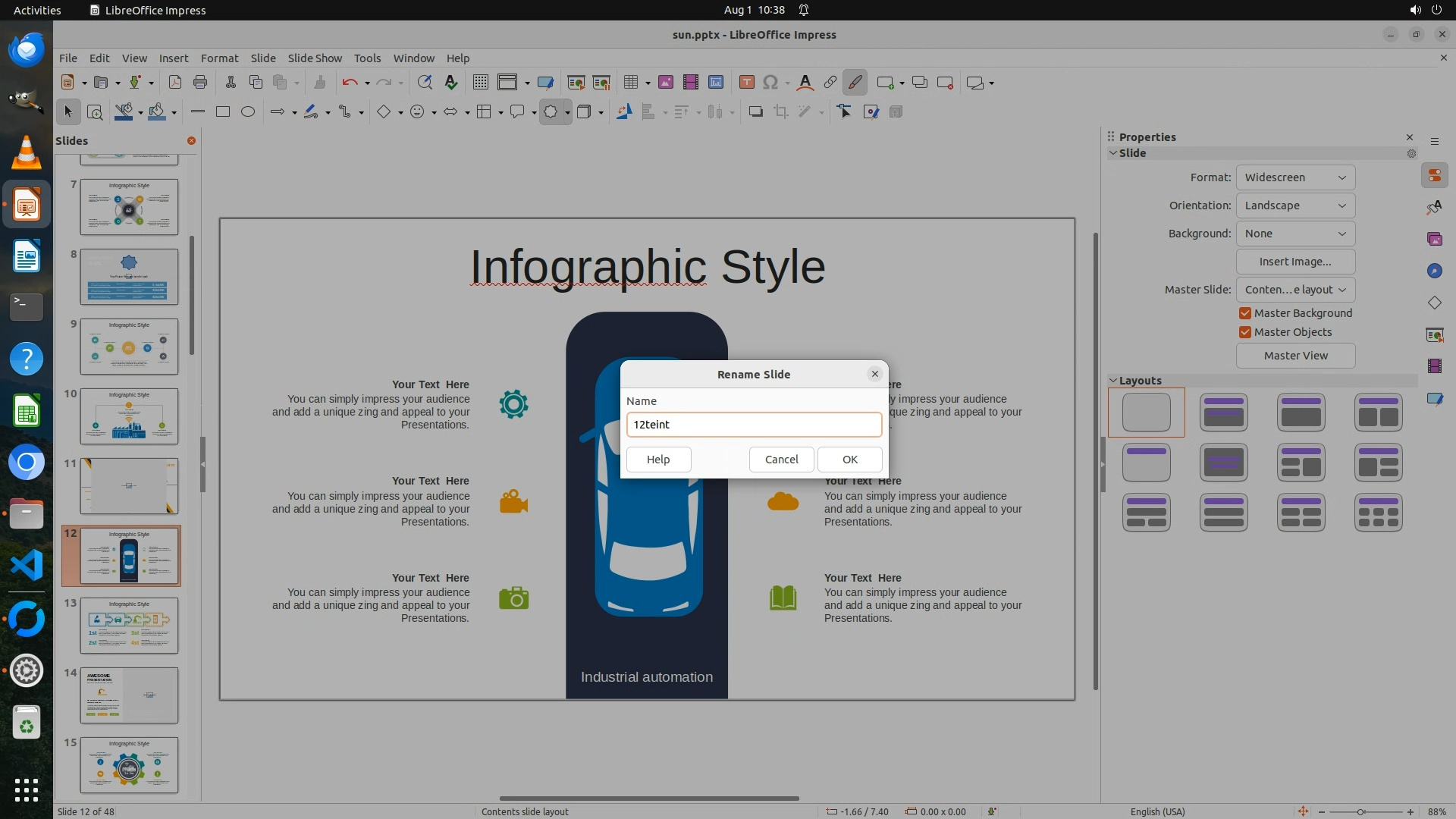Select the Rectangle shape tool
Image resolution: width=1456 pixels, height=819 pixels.
(222, 111)
